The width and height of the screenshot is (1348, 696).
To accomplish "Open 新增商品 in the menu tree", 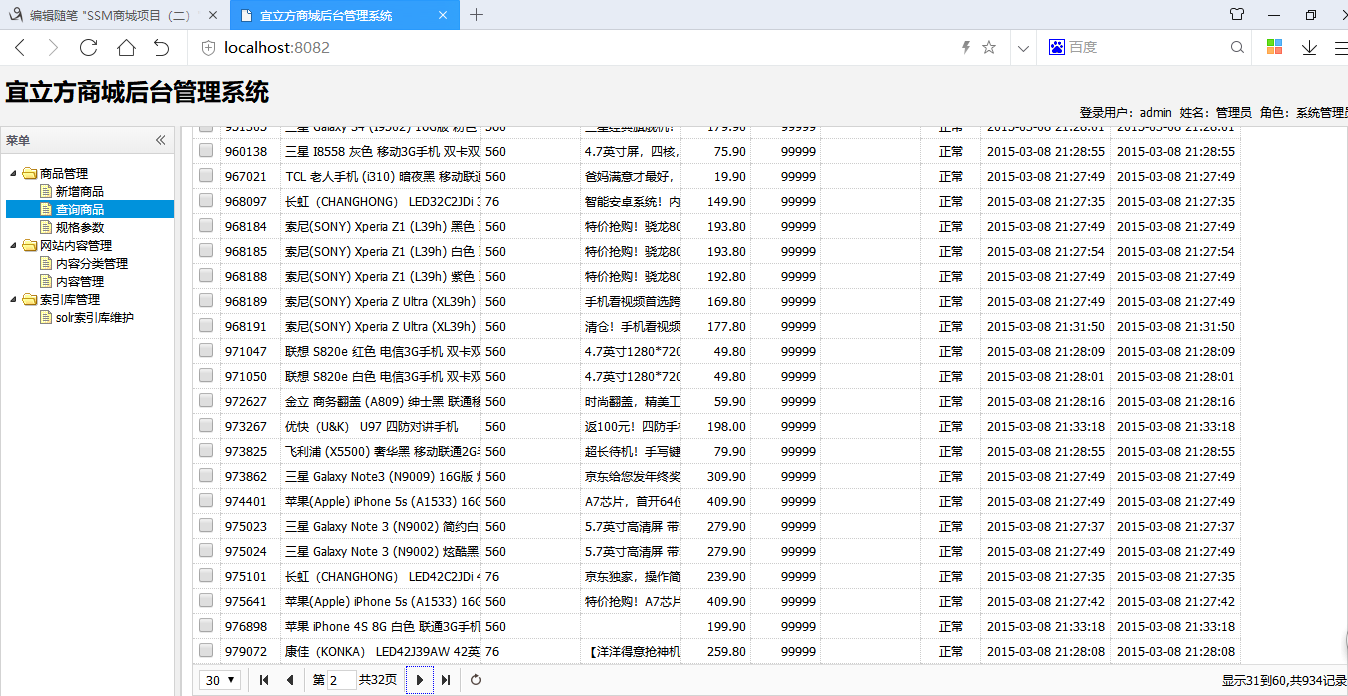I will point(80,191).
